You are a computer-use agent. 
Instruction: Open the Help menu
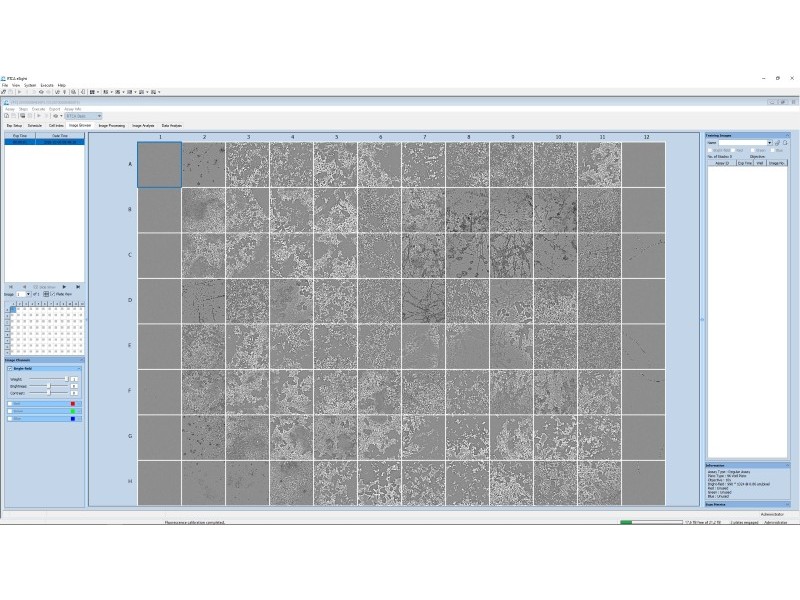pos(62,85)
